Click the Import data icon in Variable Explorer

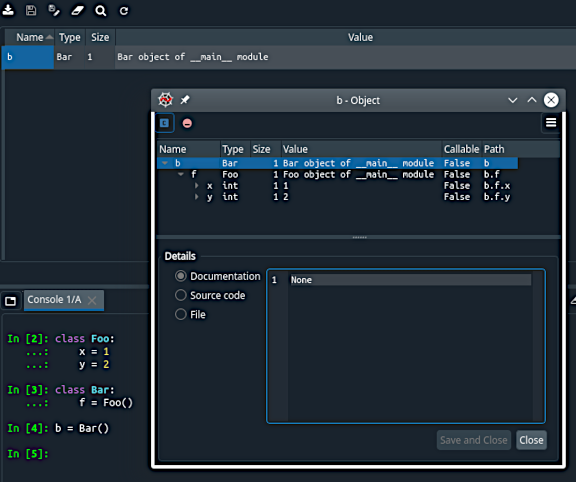coord(8,10)
